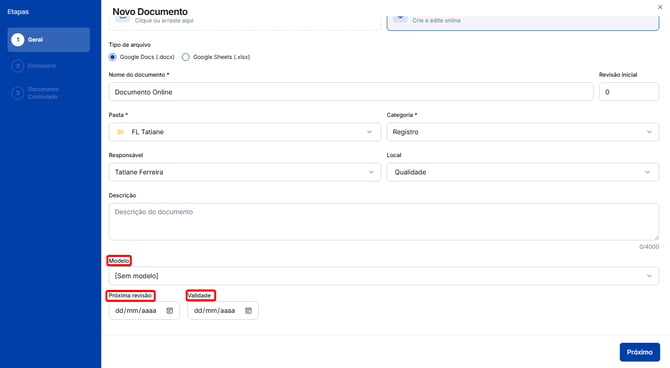Click step 2 circle icon for Formulário
The width and height of the screenshot is (670, 368).
point(18,66)
